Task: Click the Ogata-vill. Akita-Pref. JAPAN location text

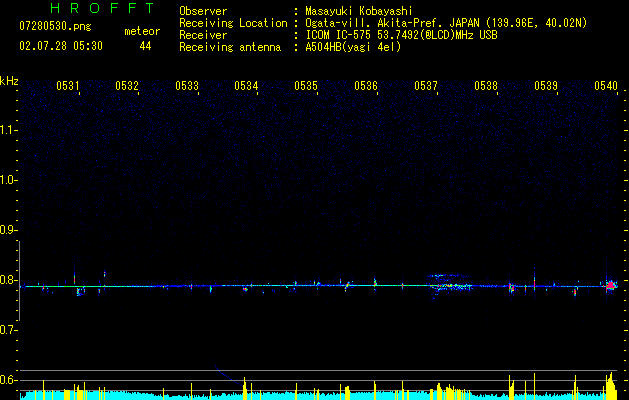Action: tap(446, 23)
